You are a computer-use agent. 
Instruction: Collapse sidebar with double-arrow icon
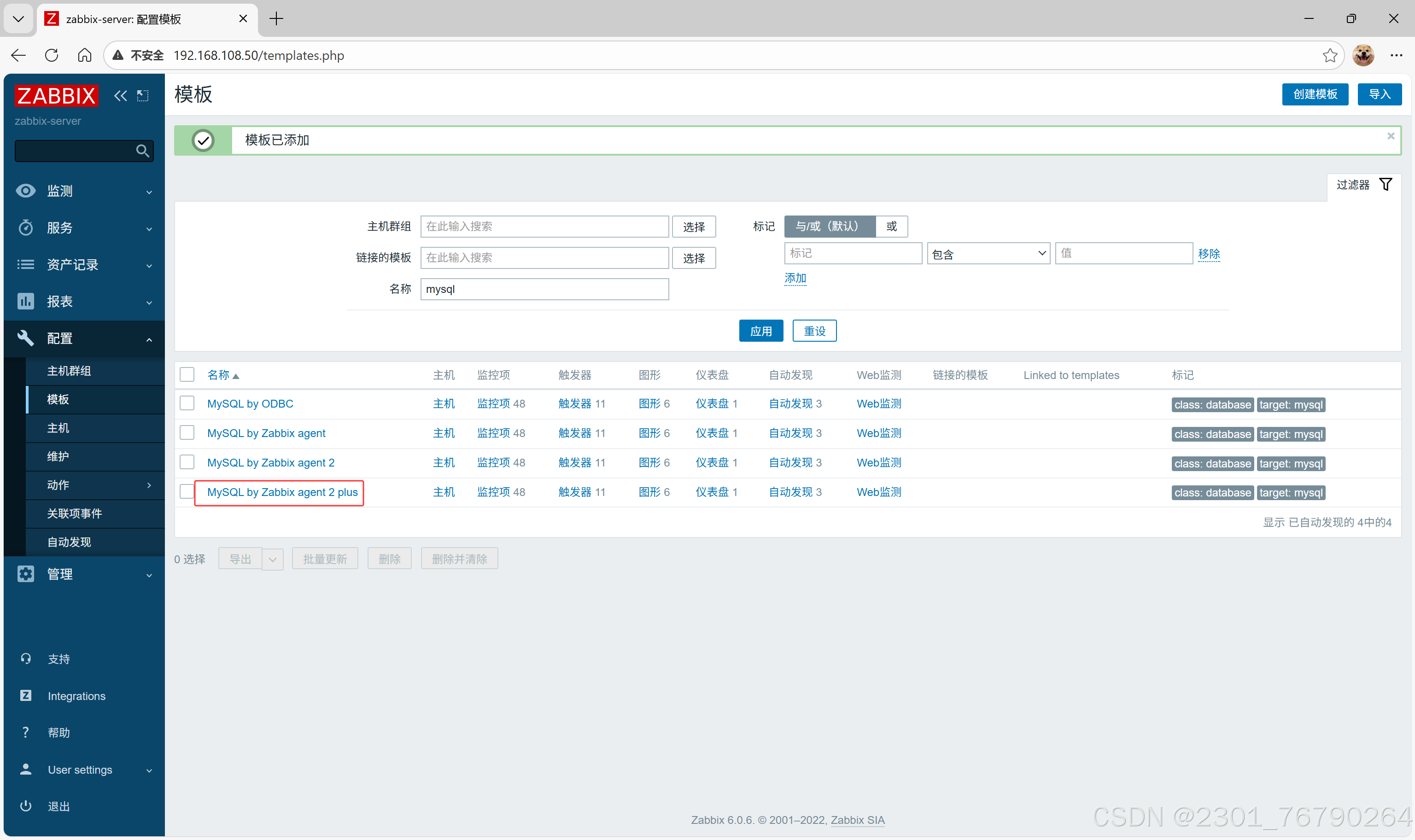coord(120,96)
